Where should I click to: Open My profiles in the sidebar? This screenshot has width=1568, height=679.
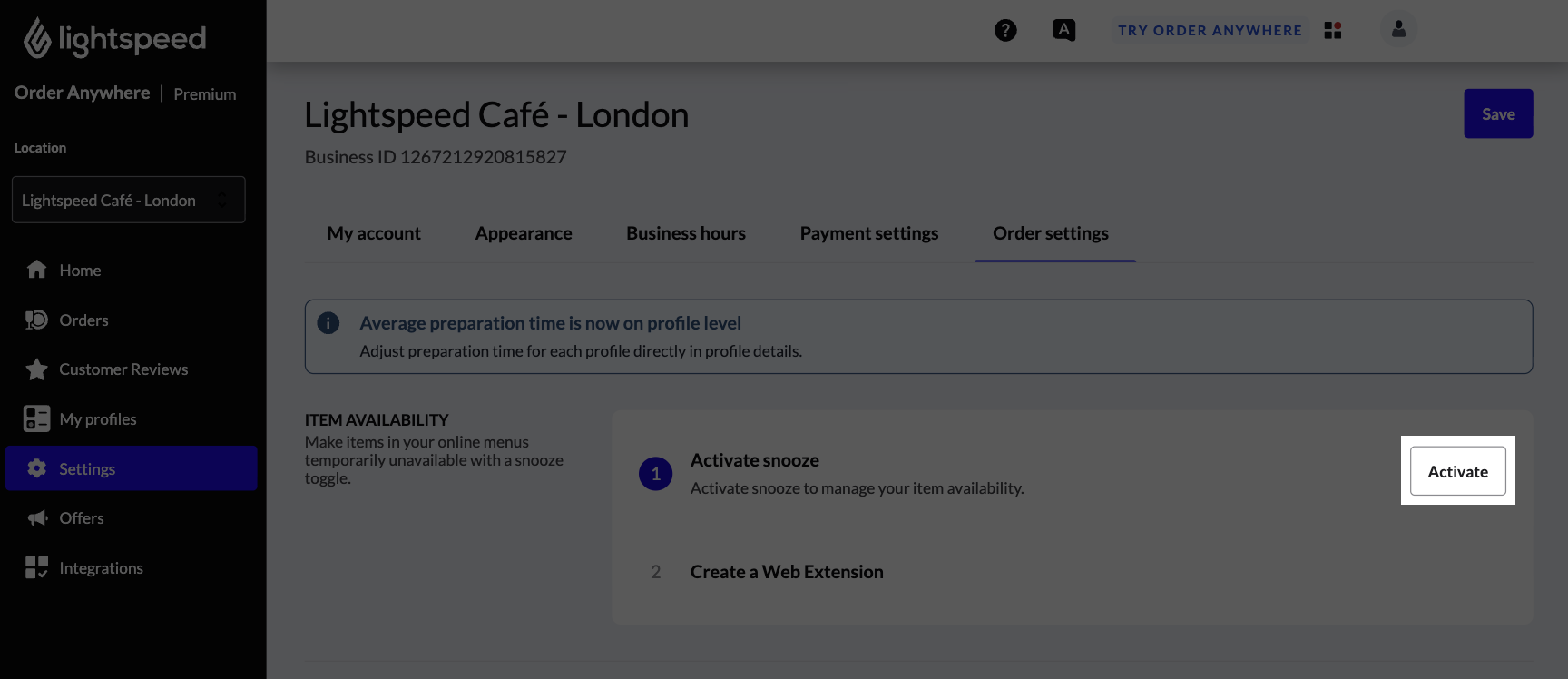(98, 418)
